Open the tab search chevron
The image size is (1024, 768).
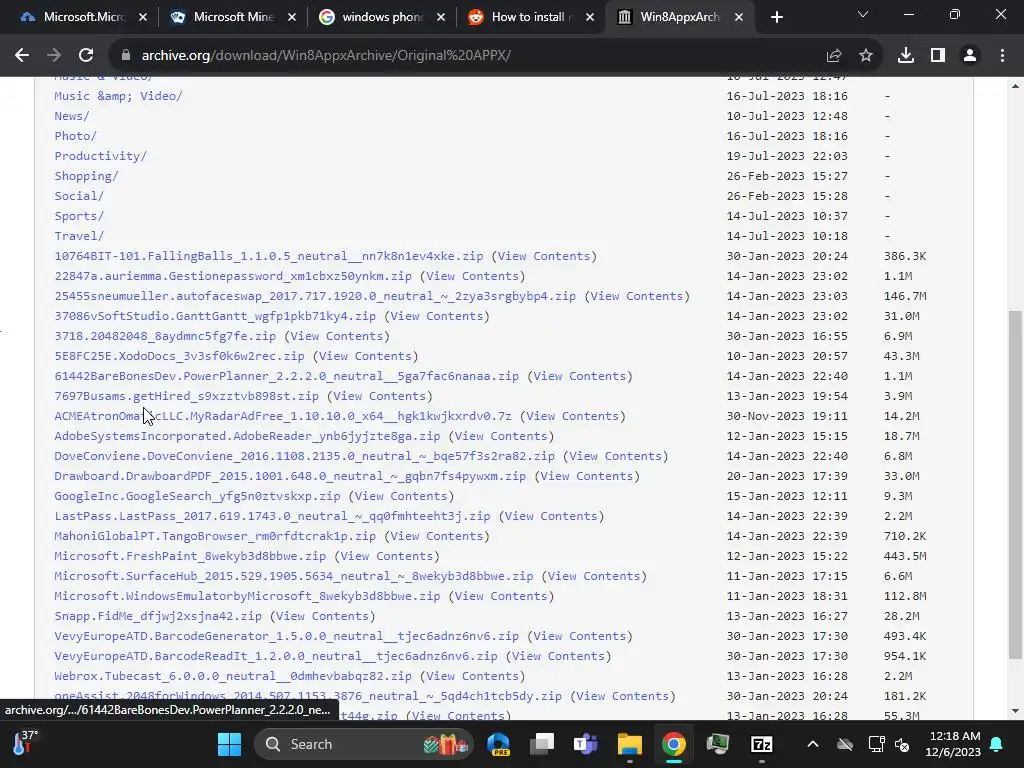coord(863,14)
